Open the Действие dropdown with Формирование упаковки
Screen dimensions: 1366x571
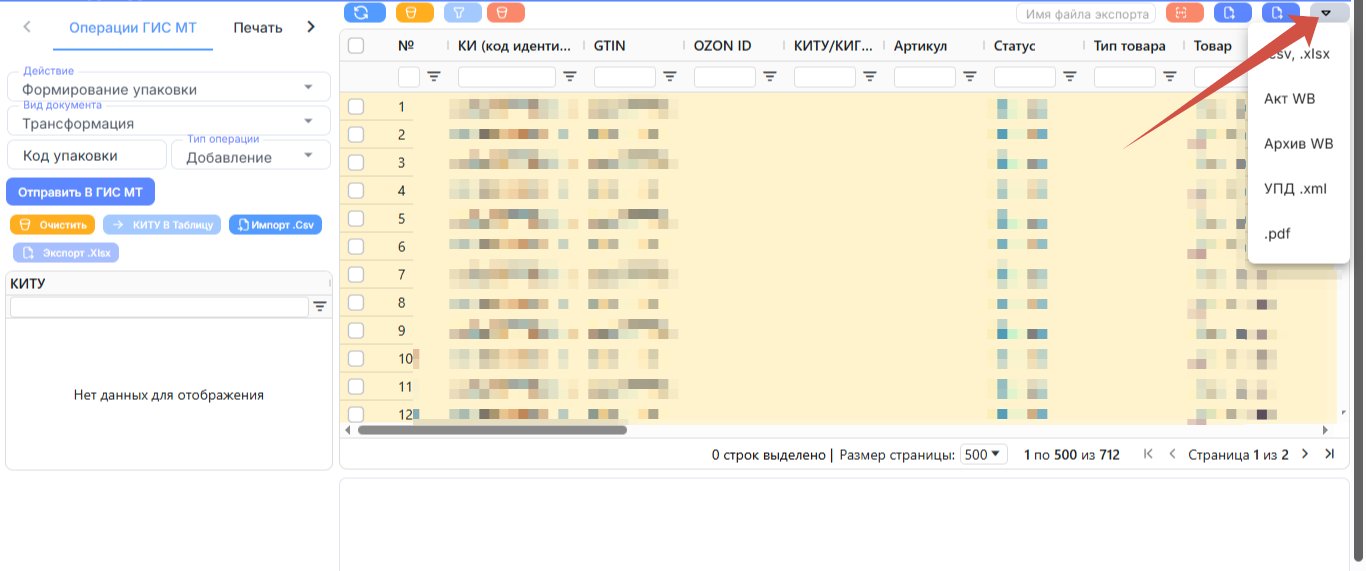tap(169, 87)
